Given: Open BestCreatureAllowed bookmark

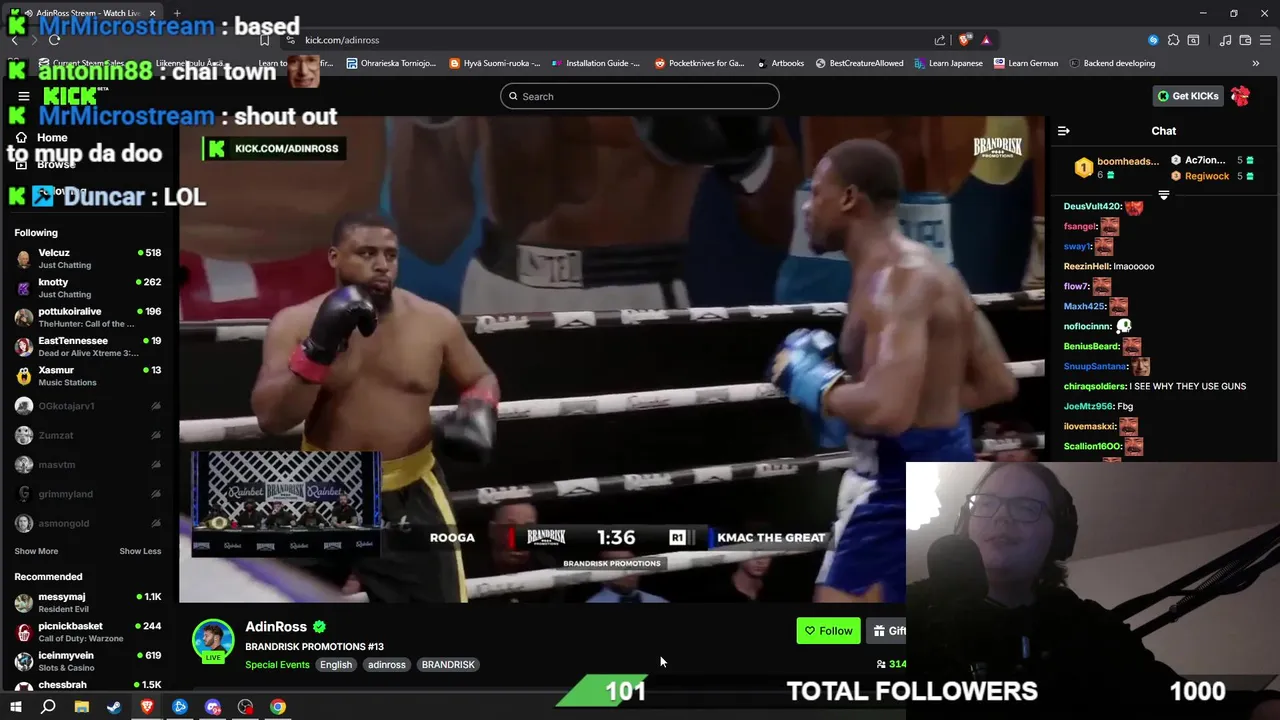Looking at the screenshot, I should (x=859, y=63).
